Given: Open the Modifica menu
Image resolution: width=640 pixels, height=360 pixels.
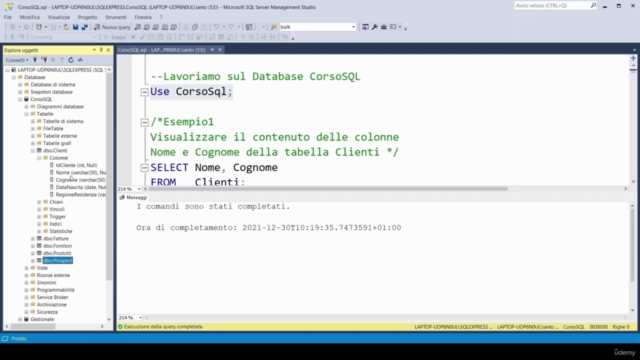Looking at the screenshot, I should pyautogui.click(x=30, y=17).
